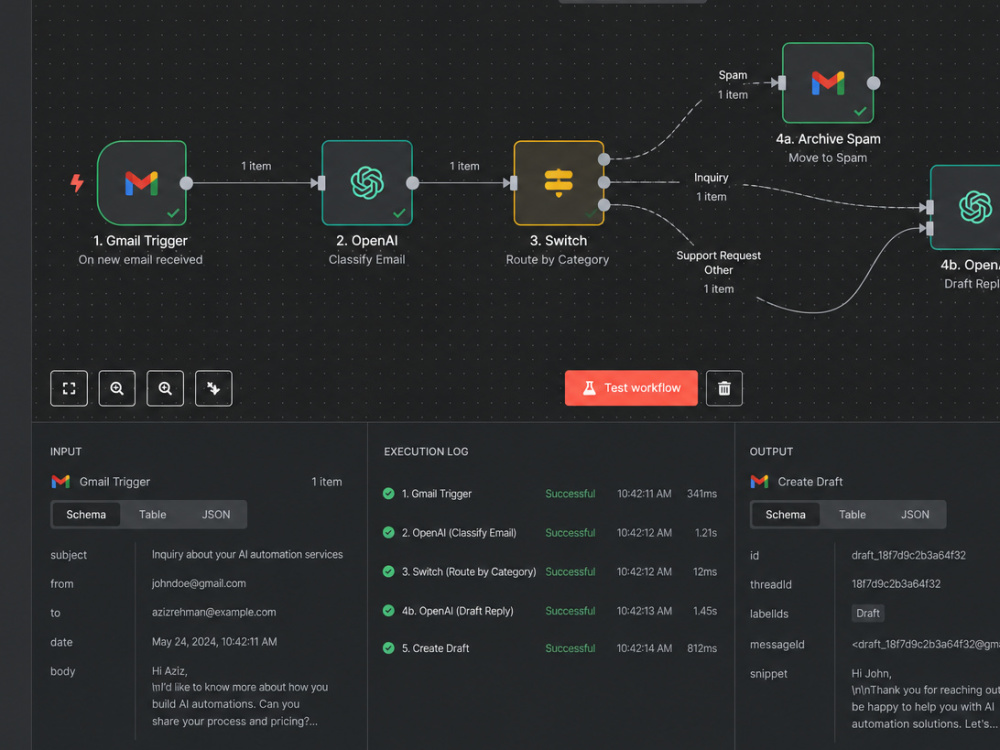Screen dimensions: 1000x750
Task: Click the 'Draft' label tag in OUTPUT
Action: pos(867,614)
